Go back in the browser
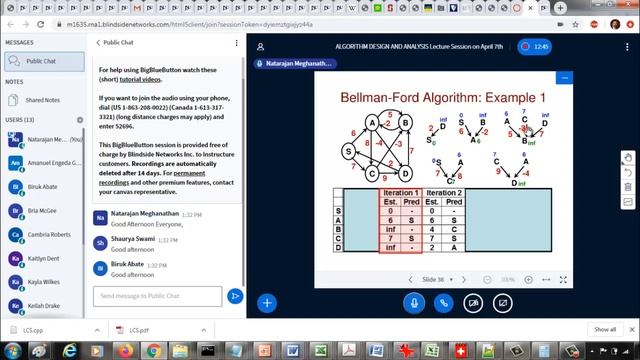 pyautogui.click(x=11, y=24)
